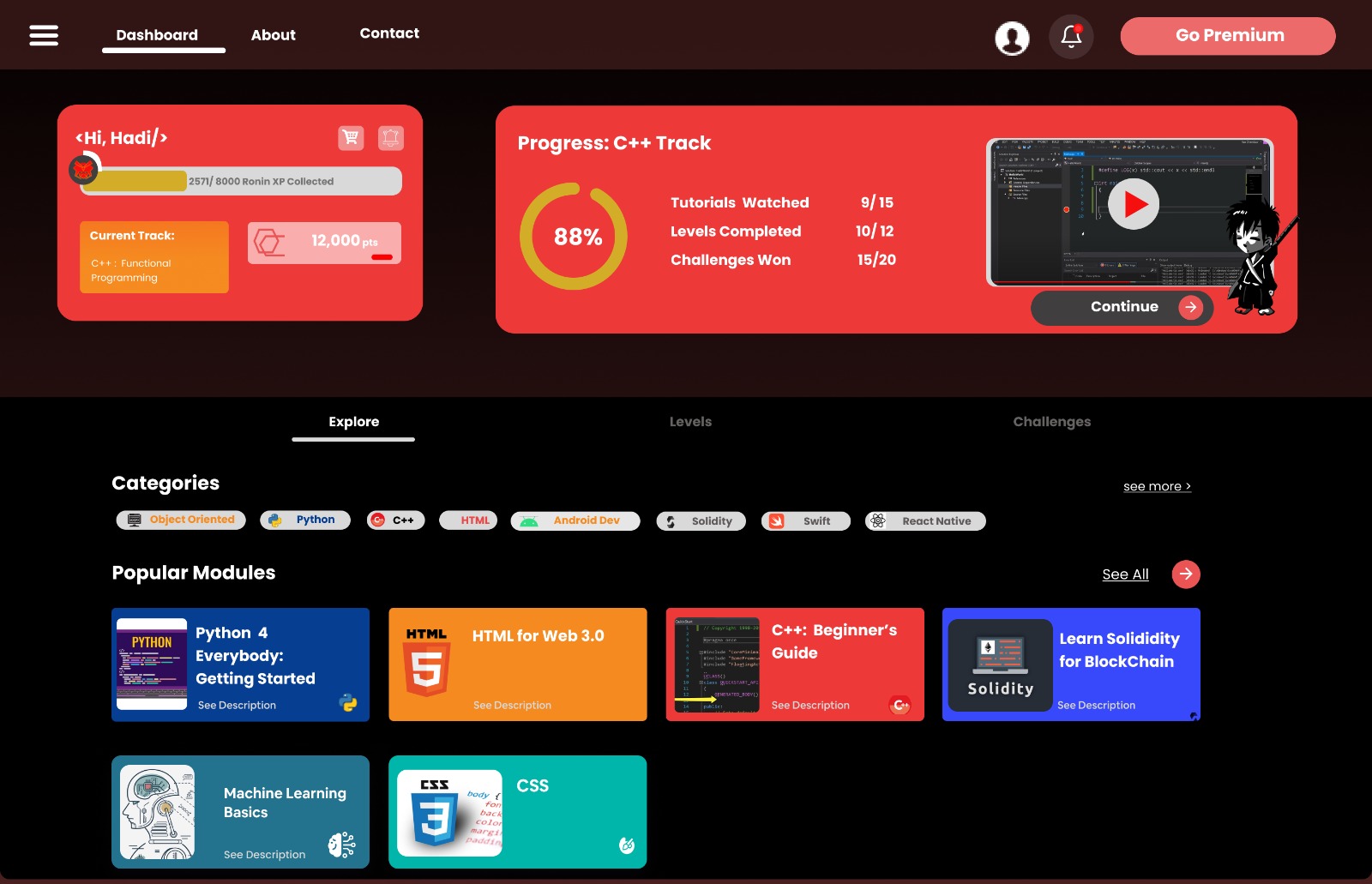Click the HTML for Web 3.0 title

538,636
